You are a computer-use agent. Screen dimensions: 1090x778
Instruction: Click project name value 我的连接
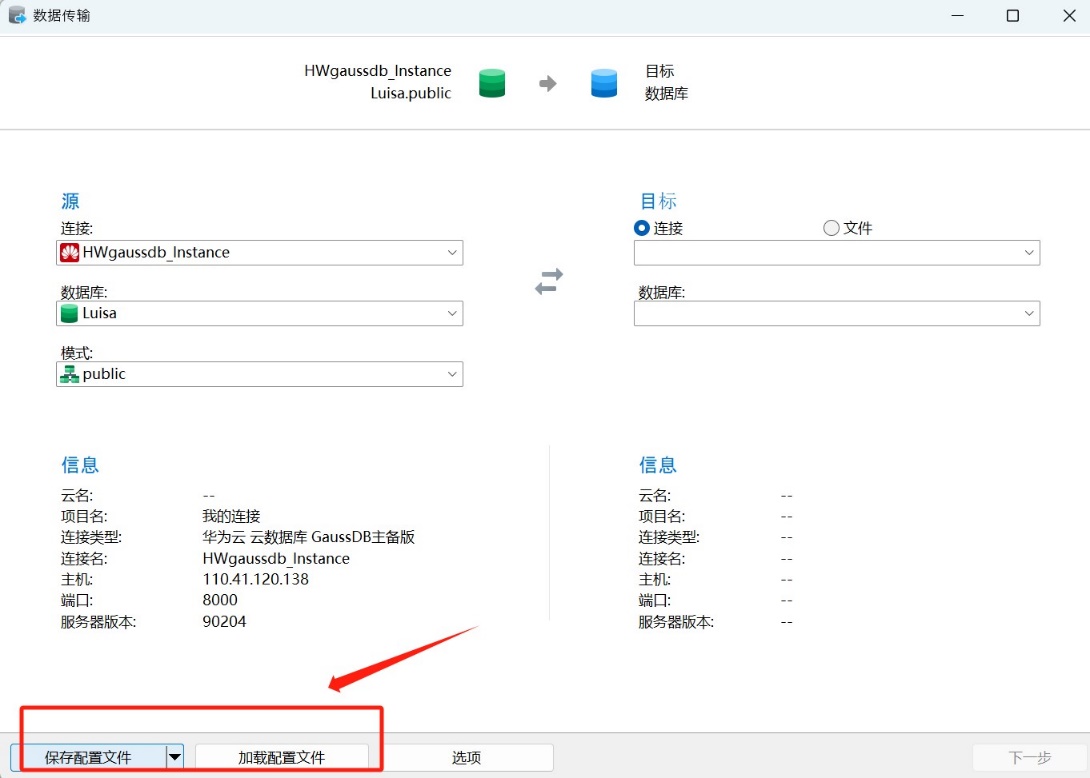pos(231,516)
